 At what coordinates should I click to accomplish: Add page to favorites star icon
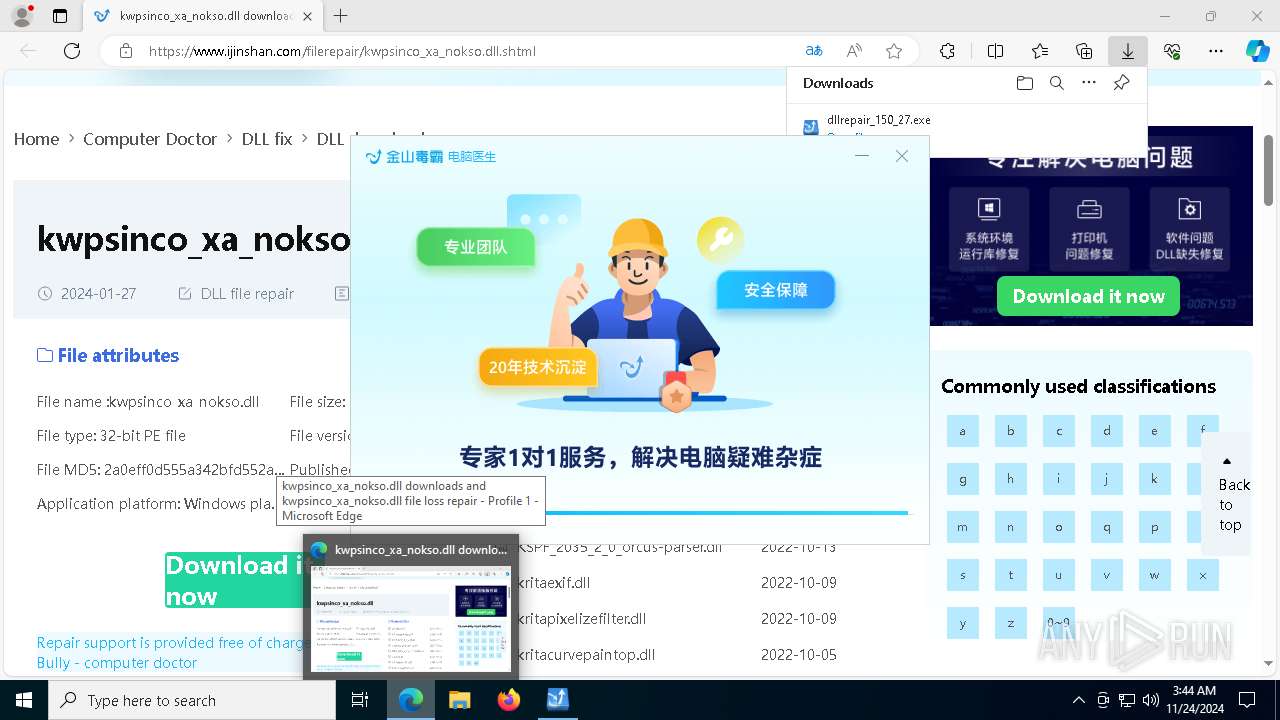[x=894, y=51]
